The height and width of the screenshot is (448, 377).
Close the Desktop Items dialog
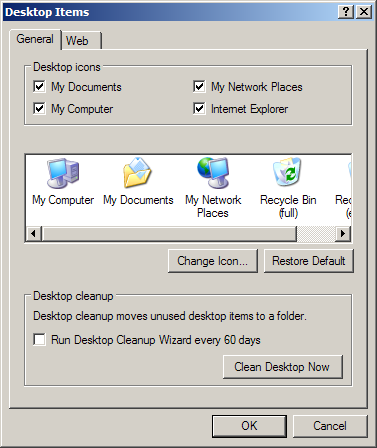click(364, 12)
